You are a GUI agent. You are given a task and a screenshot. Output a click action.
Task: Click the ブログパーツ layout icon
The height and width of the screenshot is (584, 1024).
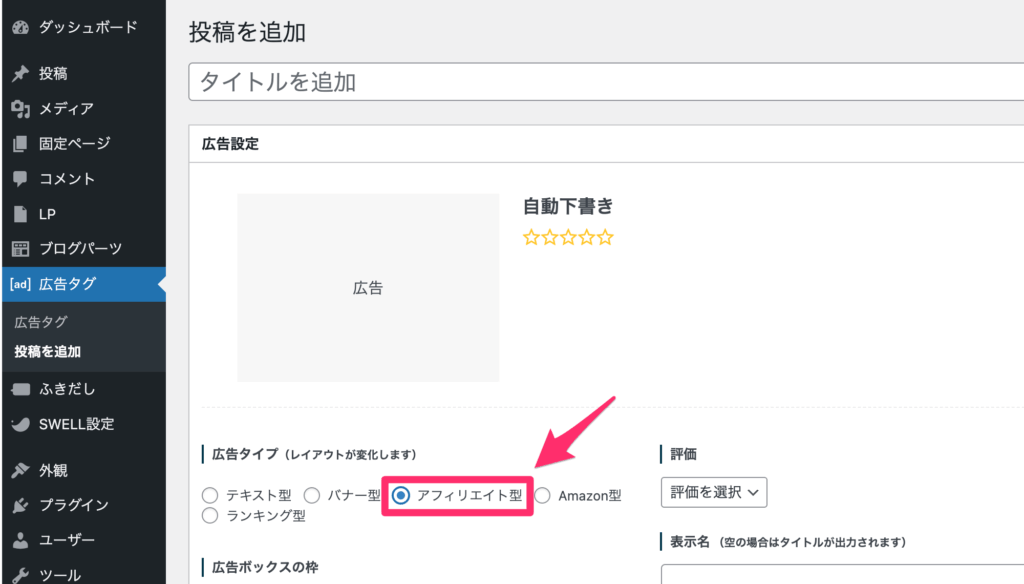click(x=20, y=249)
